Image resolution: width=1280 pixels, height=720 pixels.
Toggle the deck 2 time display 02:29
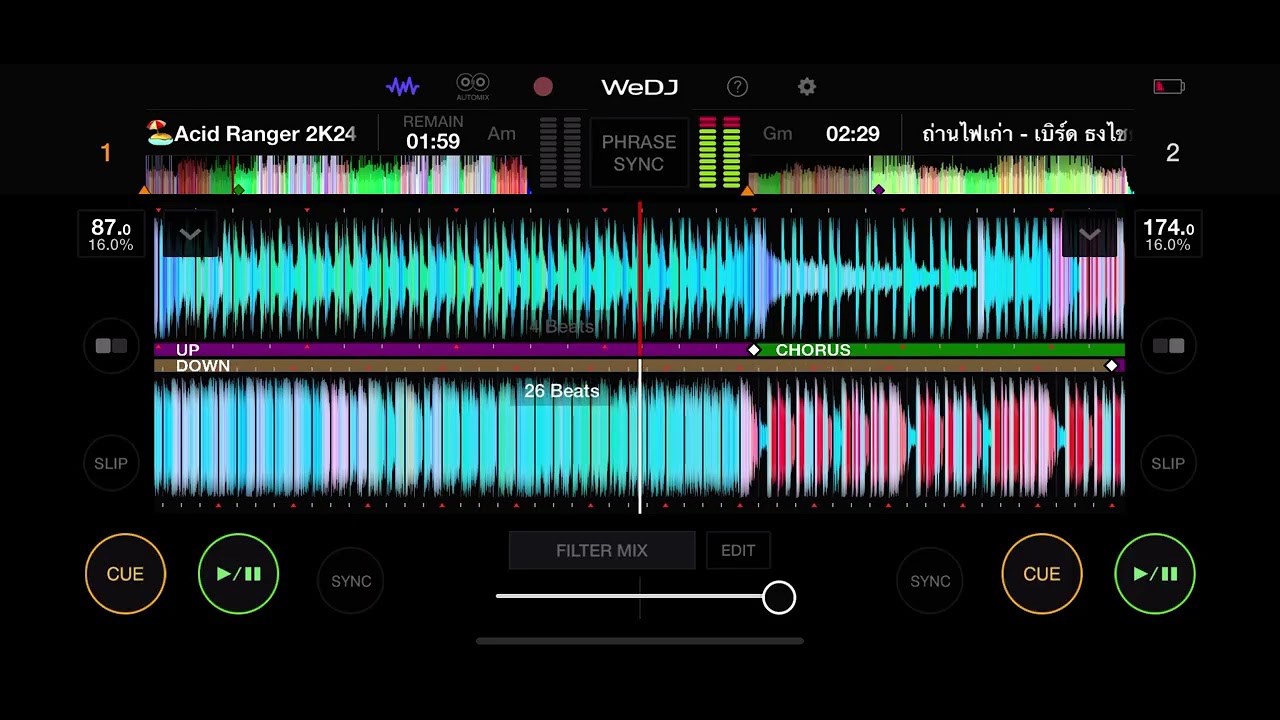(x=853, y=134)
